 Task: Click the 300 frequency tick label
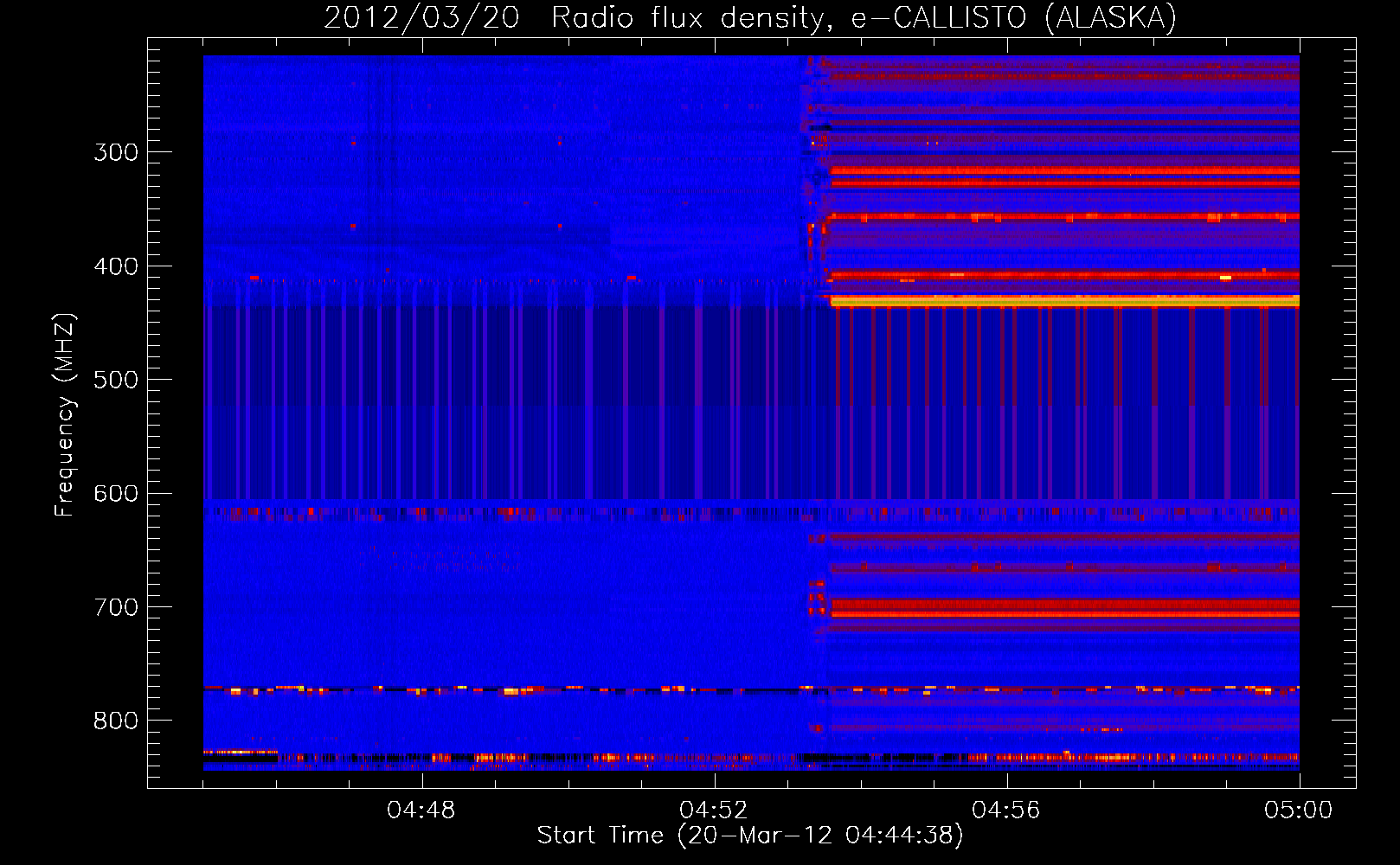coord(116,152)
